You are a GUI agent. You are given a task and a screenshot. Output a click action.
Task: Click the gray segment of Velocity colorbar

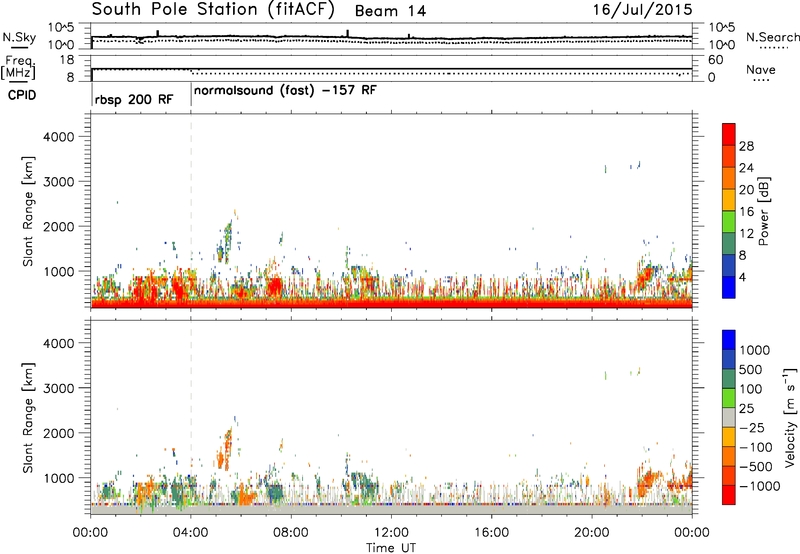pos(729,418)
